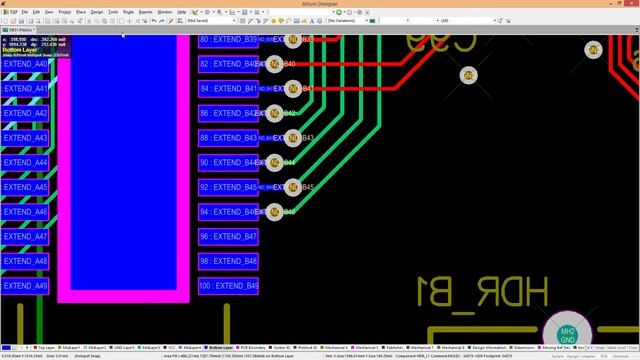The image size is (640, 360).
Task: Select the Bottom Layer tab
Action: [218, 348]
